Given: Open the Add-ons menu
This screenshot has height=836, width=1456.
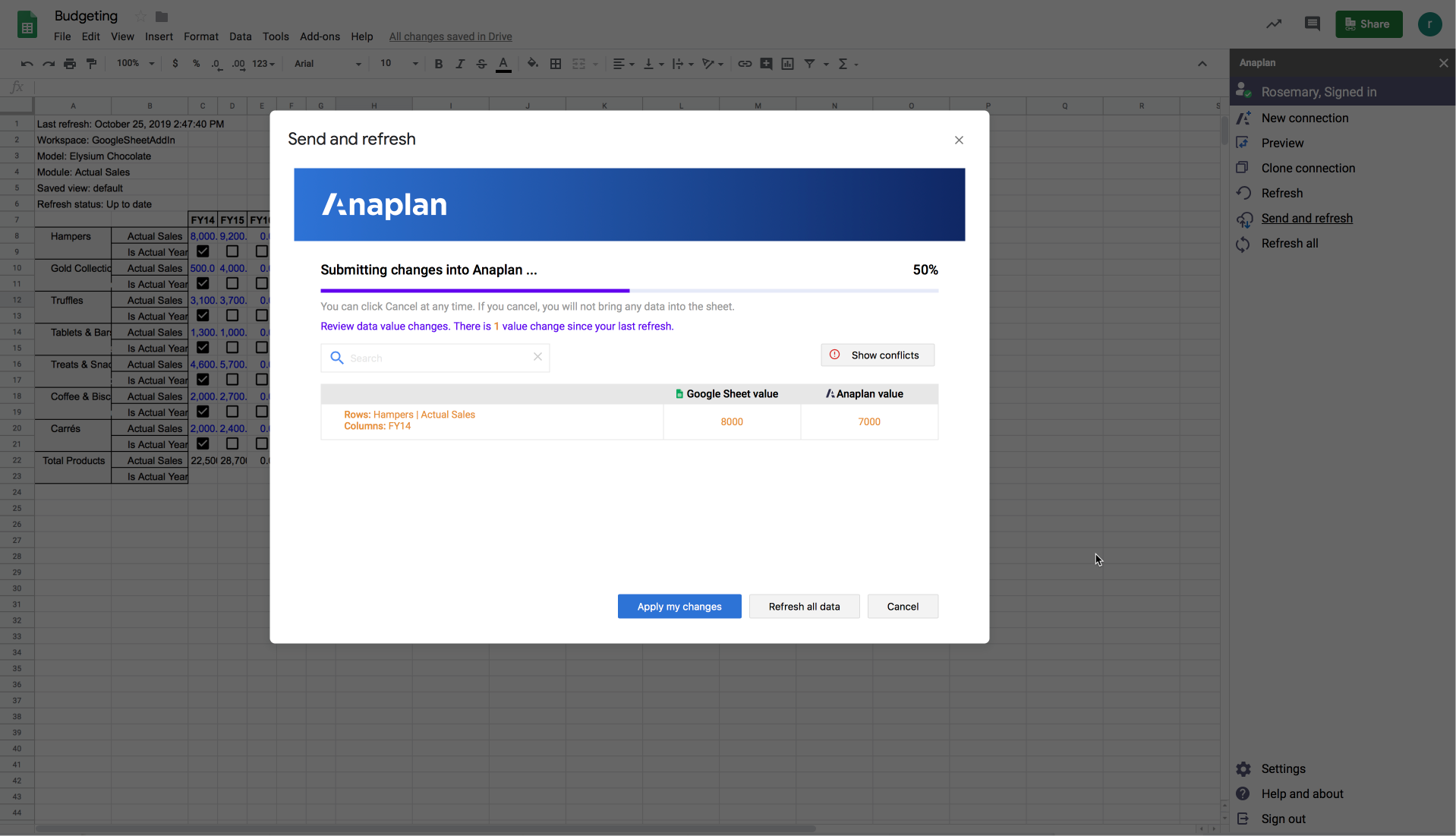Looking at the screenshot, I should (319, 36).
